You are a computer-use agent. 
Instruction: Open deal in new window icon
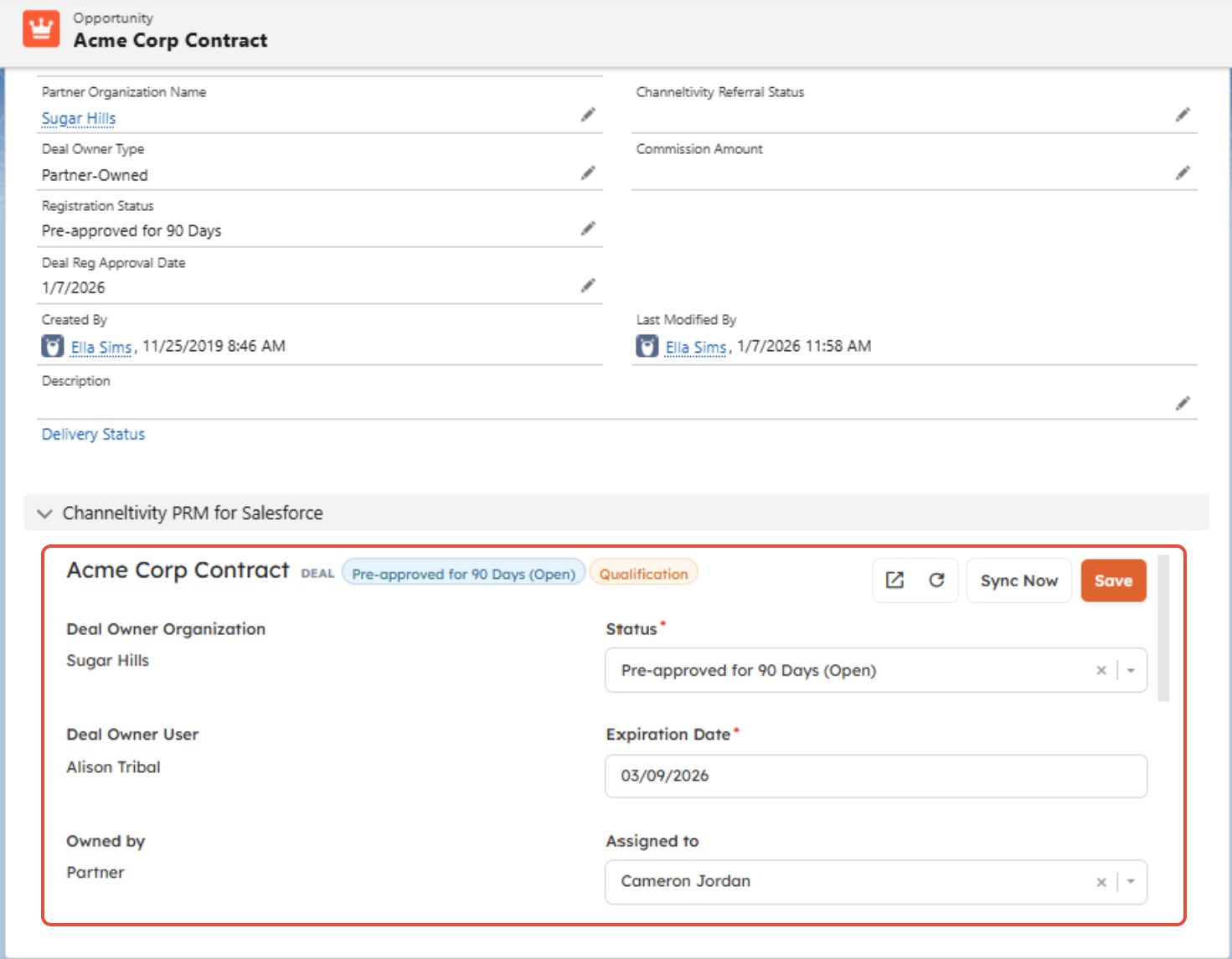click(x=894, y=580)
